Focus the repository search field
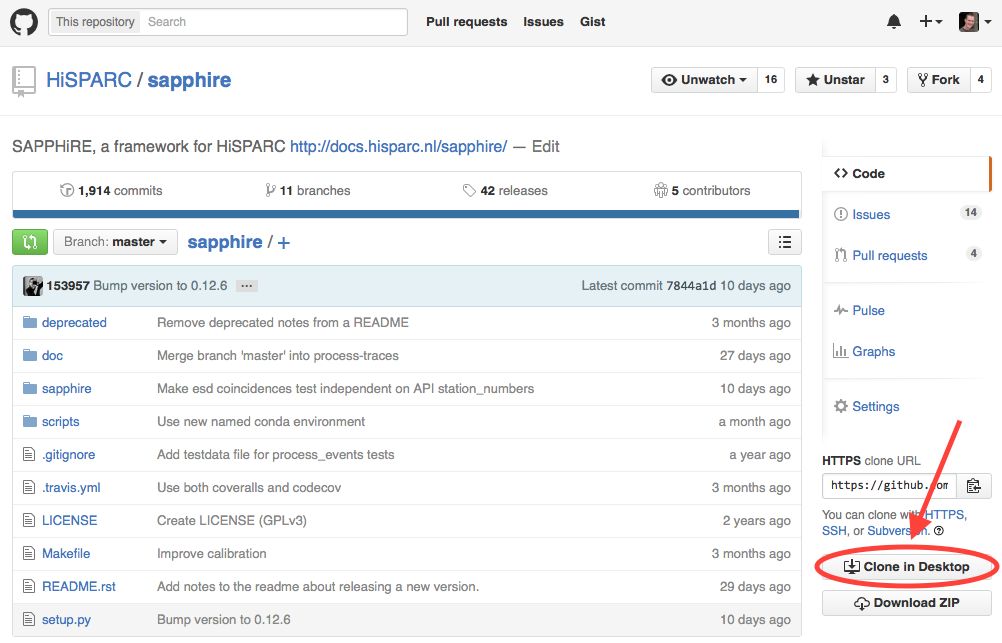1002x643 pixels. coord(274,22)
